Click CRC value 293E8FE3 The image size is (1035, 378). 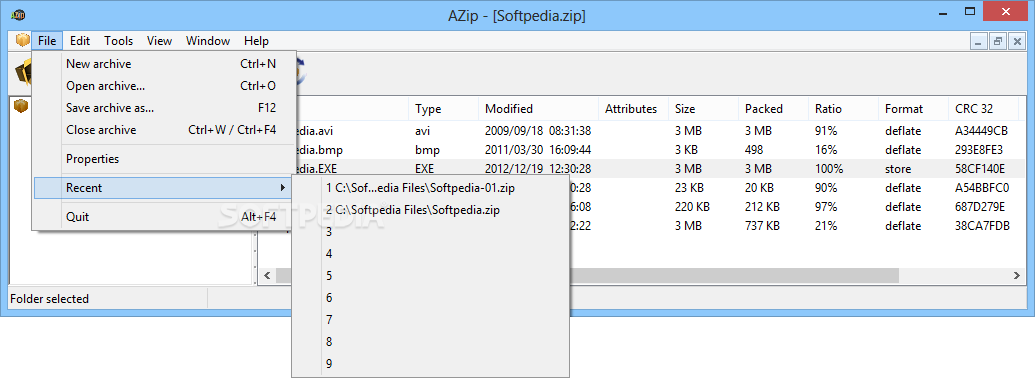[978, 150]
